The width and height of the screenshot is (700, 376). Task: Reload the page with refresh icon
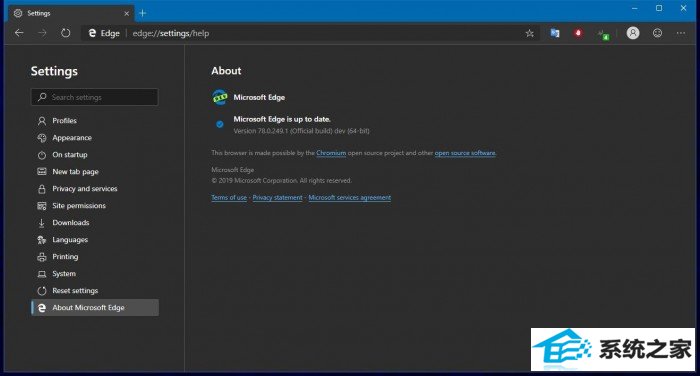(x=66, y=33)
